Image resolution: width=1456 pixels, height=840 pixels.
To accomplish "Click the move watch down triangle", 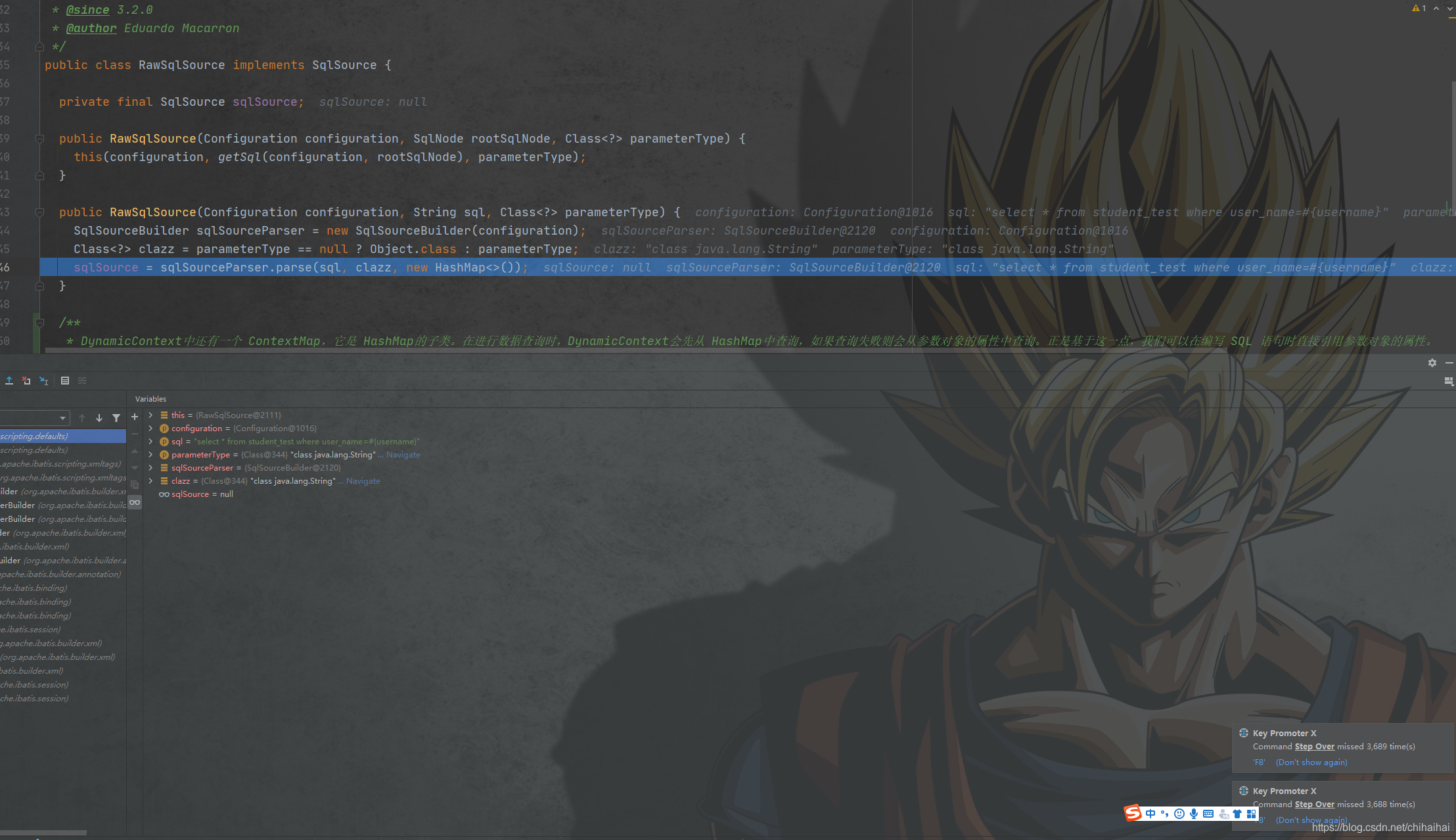I will click(135, 468).
